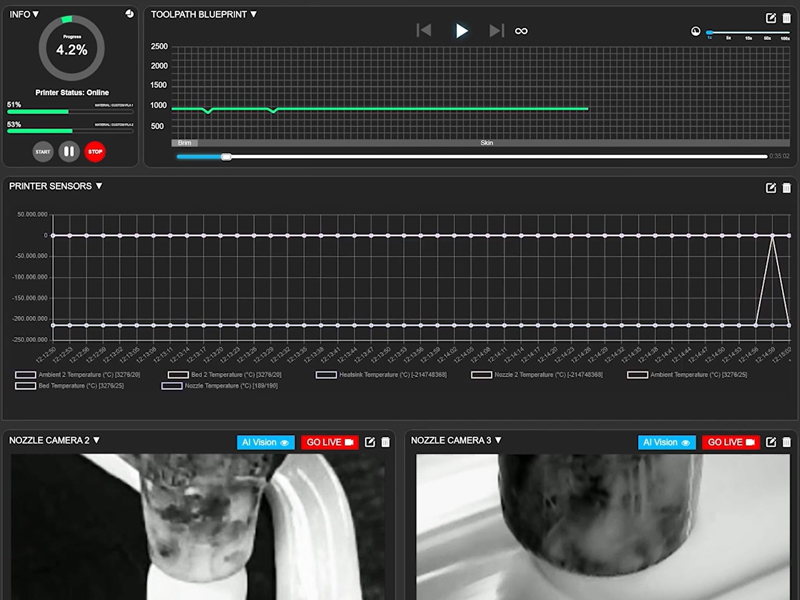Toggle Ambient 2 Temperature legend series
The height and width of the screenshot is (600, 800).
click(x=27, y=375)
